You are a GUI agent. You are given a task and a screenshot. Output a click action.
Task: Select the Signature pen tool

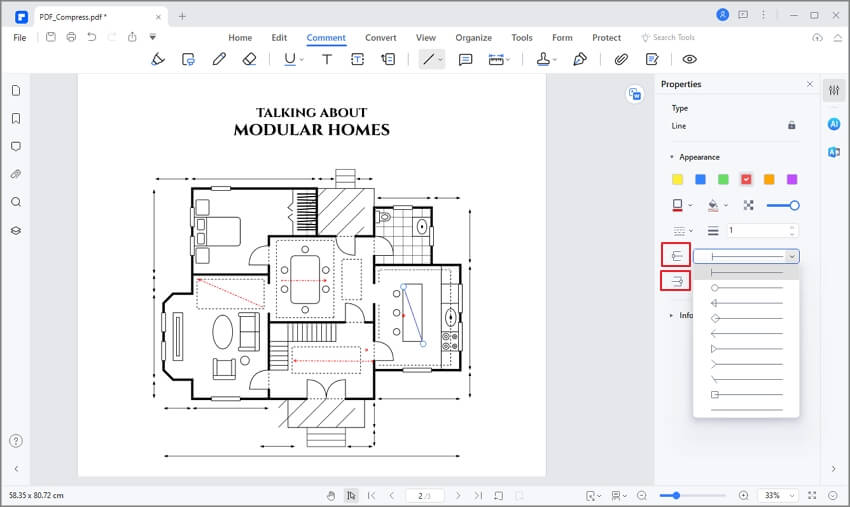coord(579,59)
